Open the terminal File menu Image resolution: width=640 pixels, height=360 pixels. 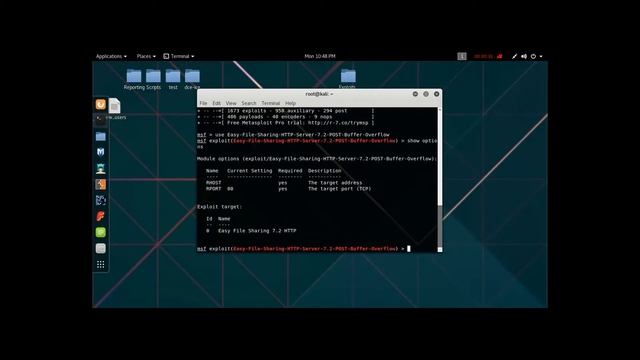click(x=203, y=103)
